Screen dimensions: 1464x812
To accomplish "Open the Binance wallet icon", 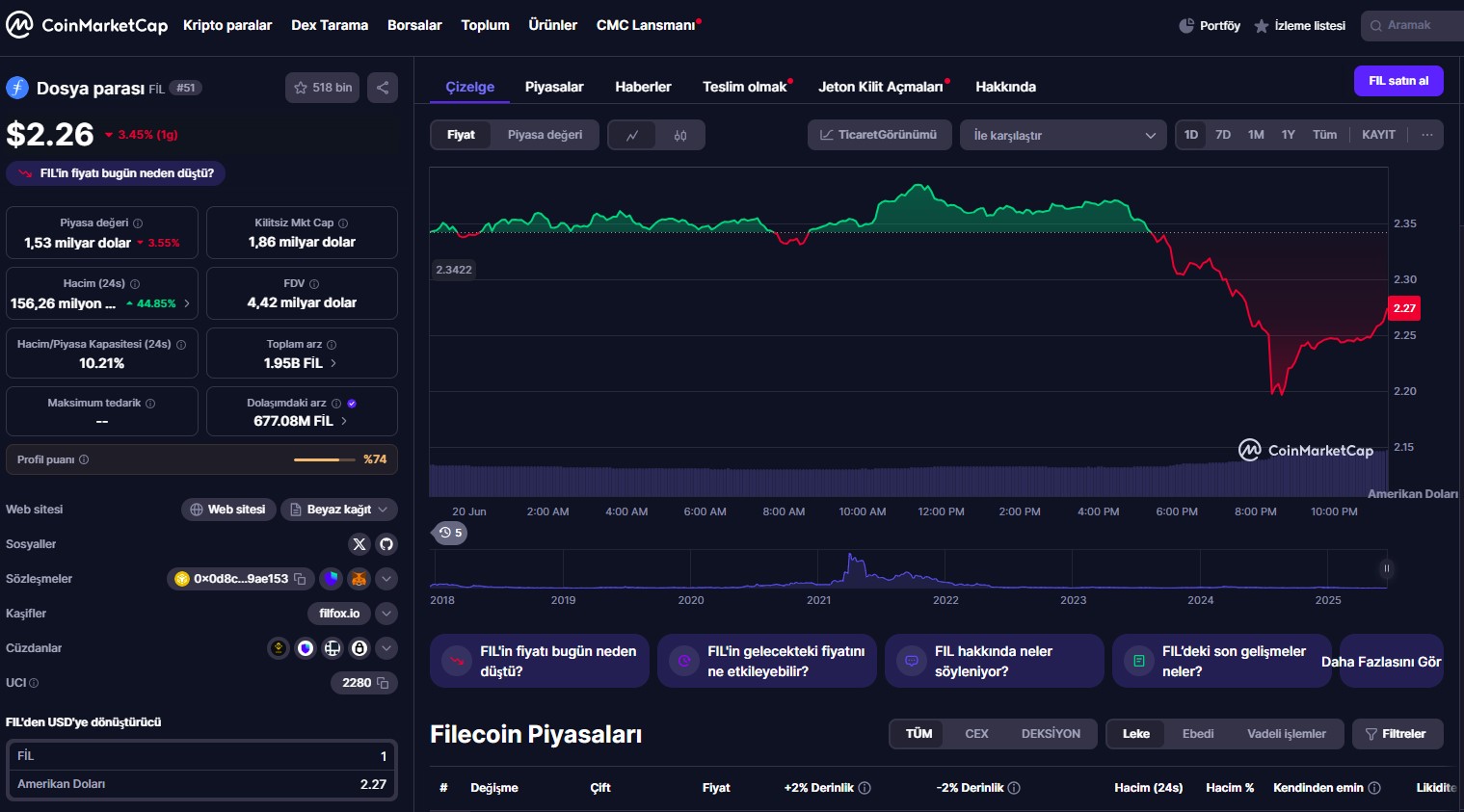I will pyautogui.click(x=279, y=648).
